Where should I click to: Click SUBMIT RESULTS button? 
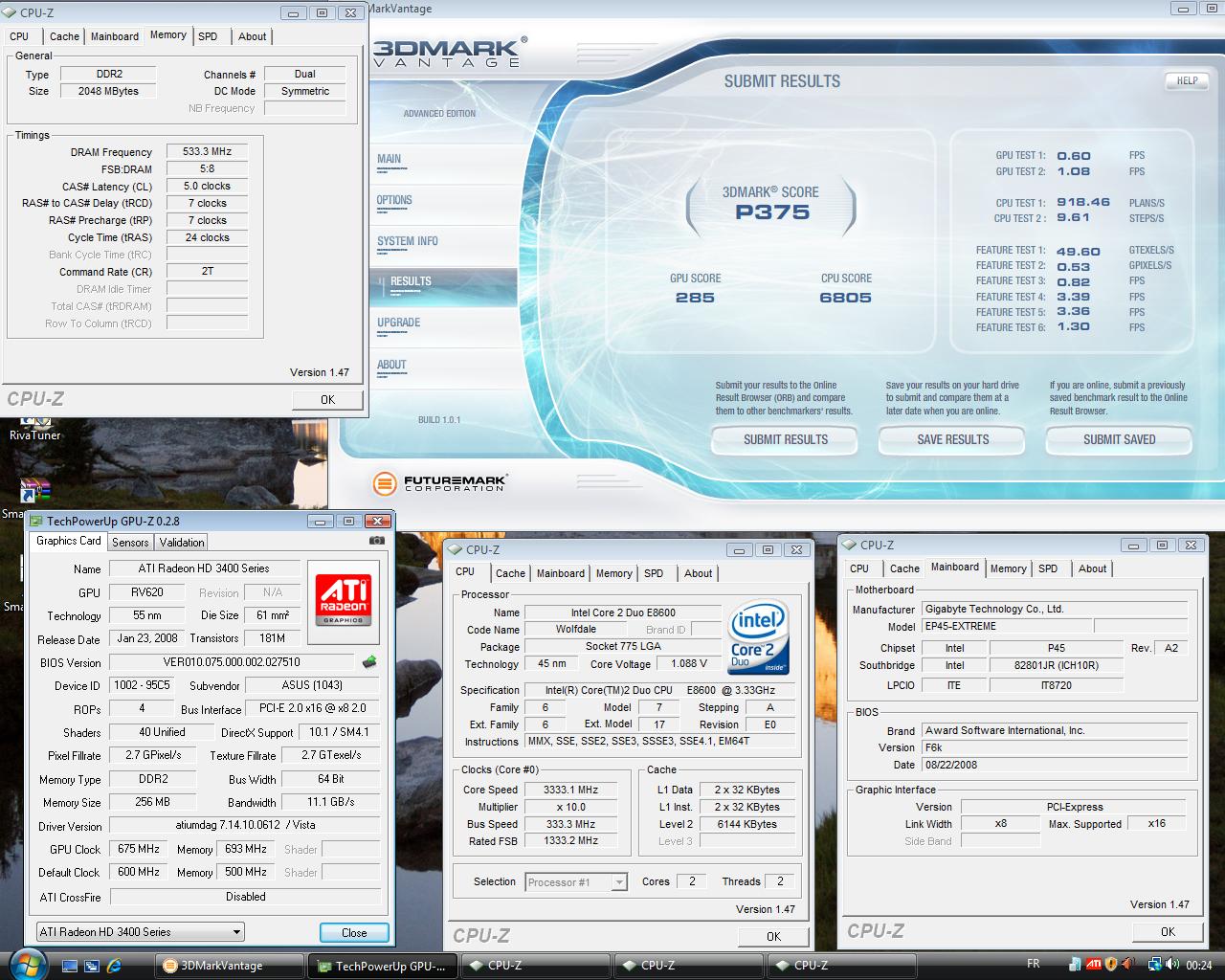point(786,439)
